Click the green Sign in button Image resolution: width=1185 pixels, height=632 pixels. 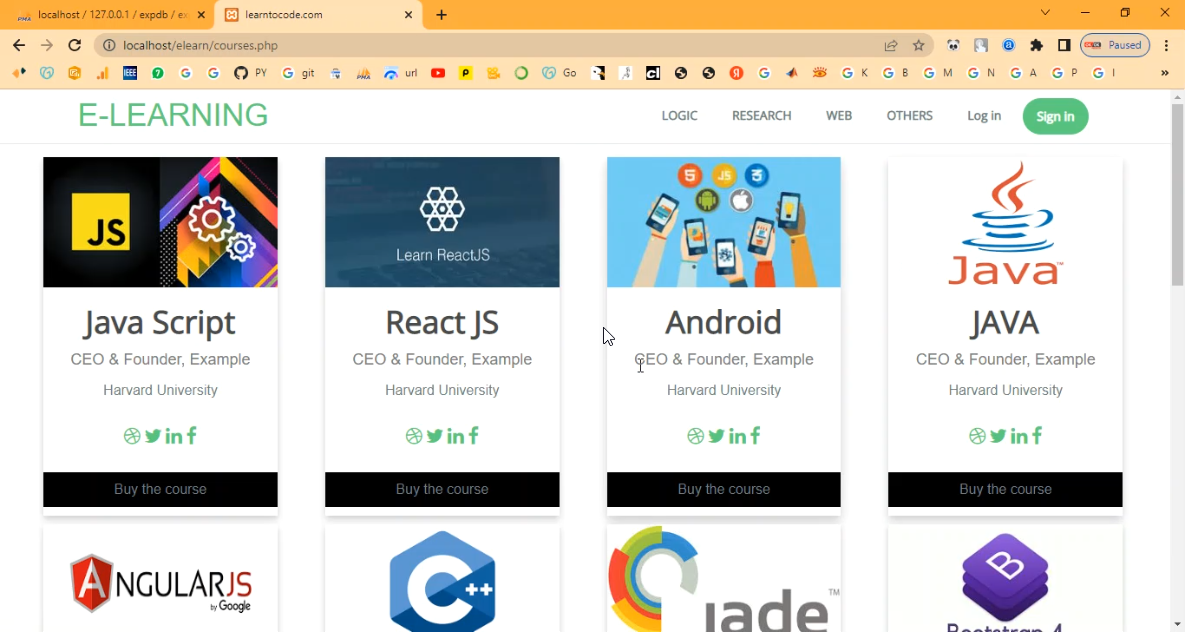point(1055,116)
